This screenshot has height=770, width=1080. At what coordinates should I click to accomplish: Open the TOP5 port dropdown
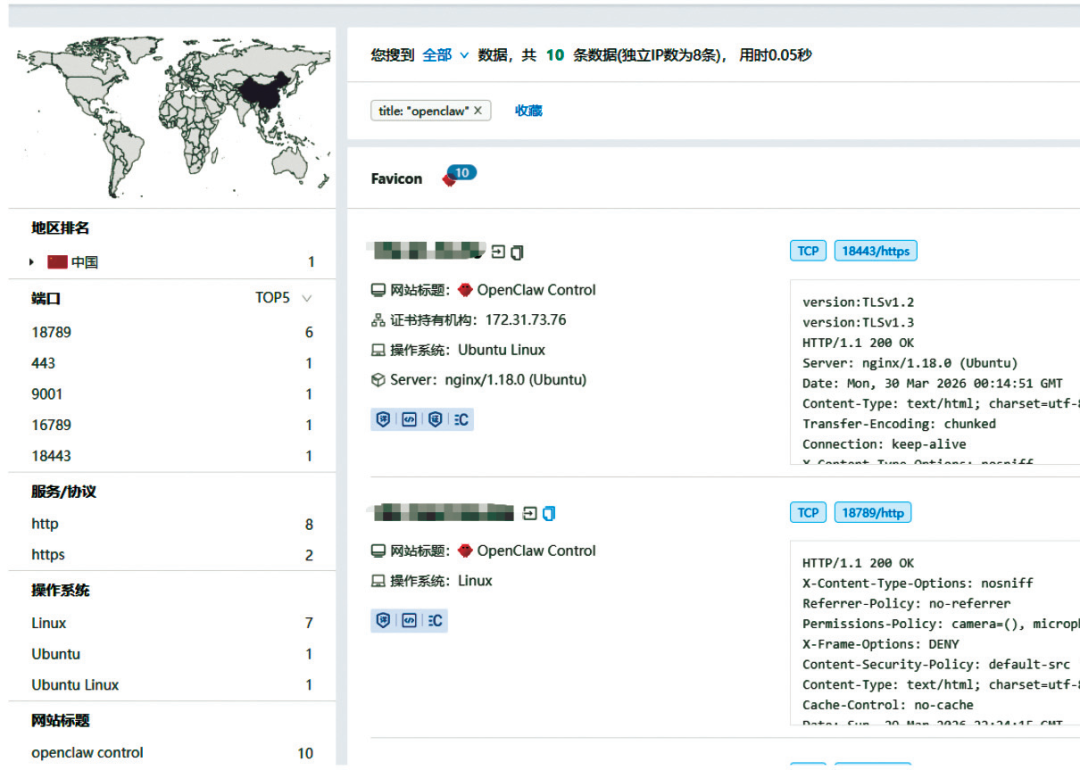pos(283,298)
